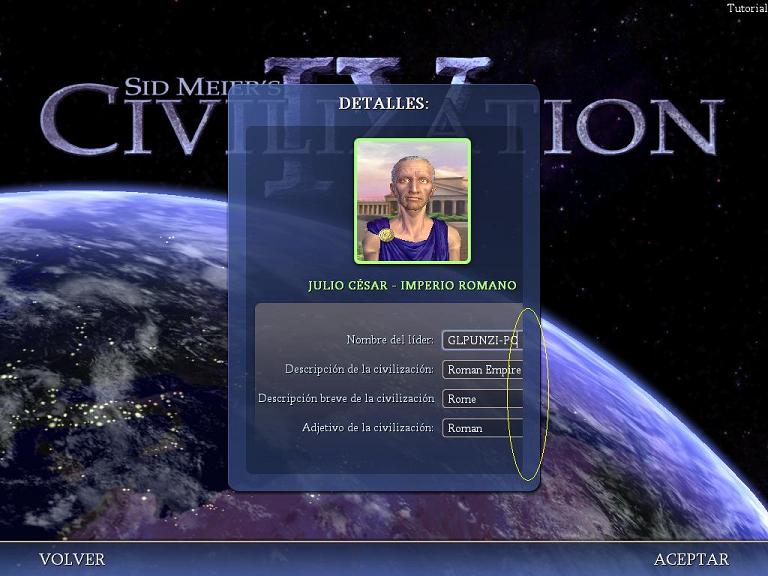Screen dimensions: 768x576
Task: Click the Nombre del líder label
Action: click(389, 340)
